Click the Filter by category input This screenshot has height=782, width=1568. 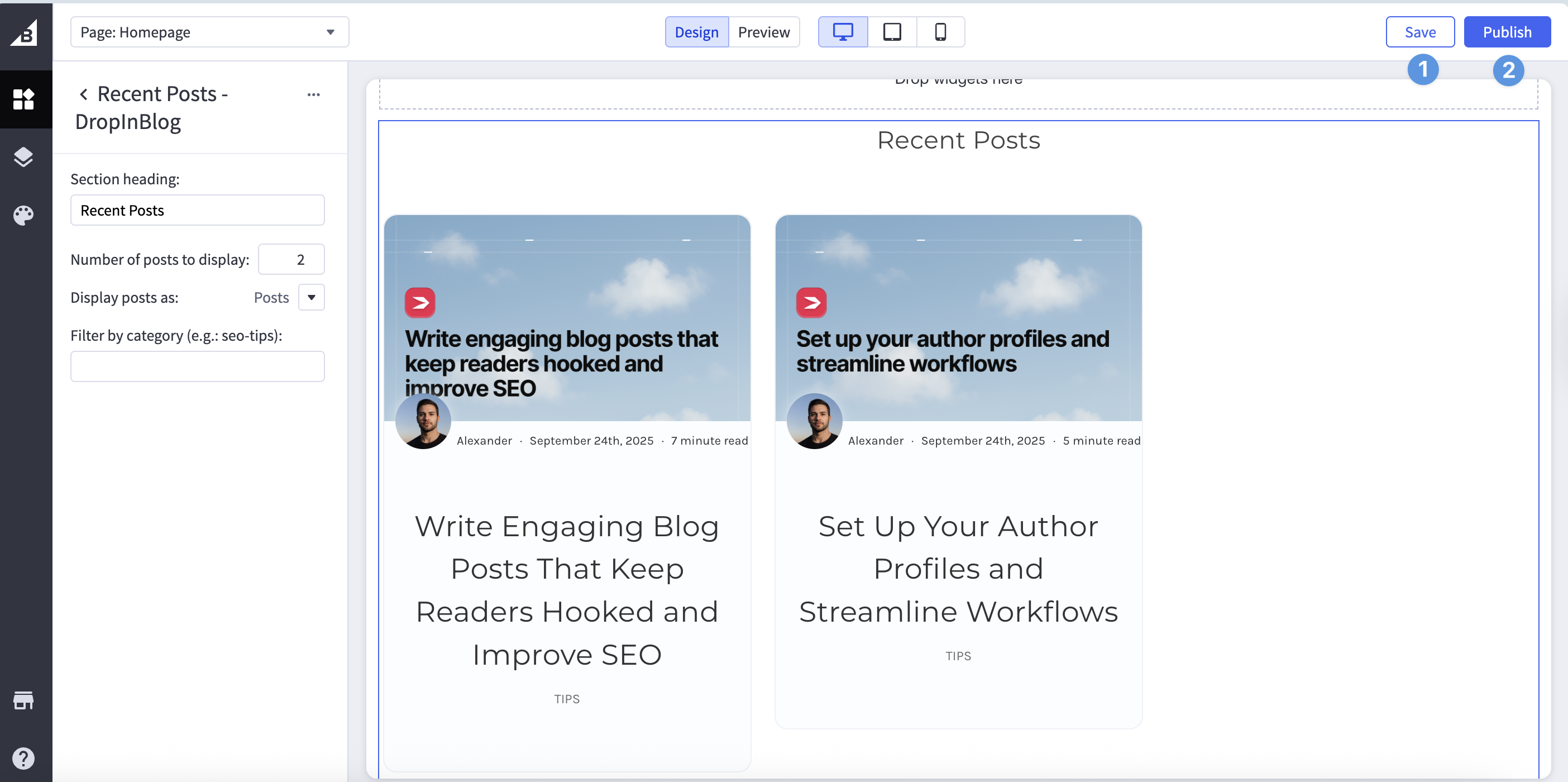click(197, 366)
